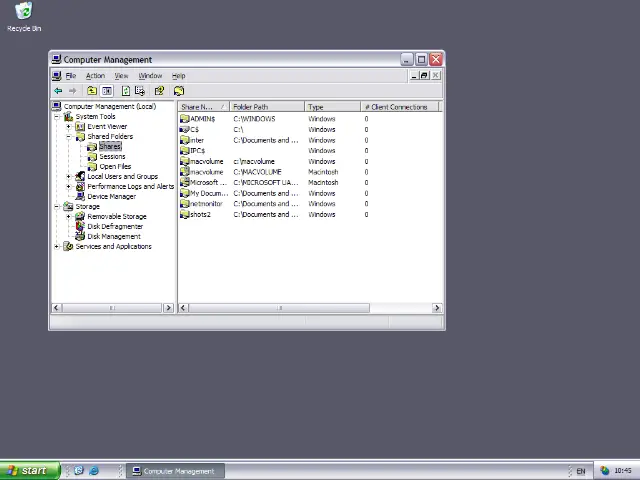640x480 pixels.
Task: Select Computer Management (Local) root node
Action: 110,107
